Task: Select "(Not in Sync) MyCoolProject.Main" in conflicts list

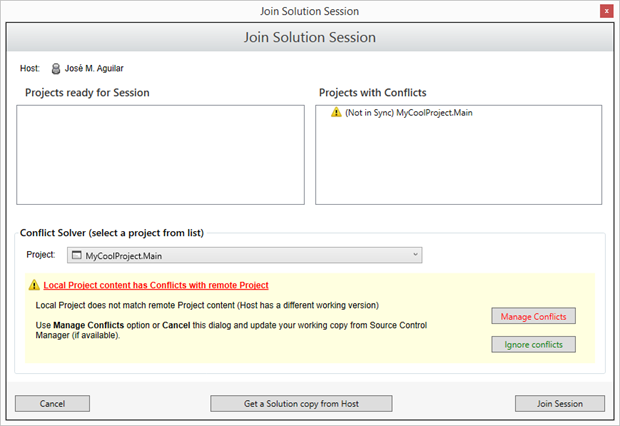Action: point(408,113)
